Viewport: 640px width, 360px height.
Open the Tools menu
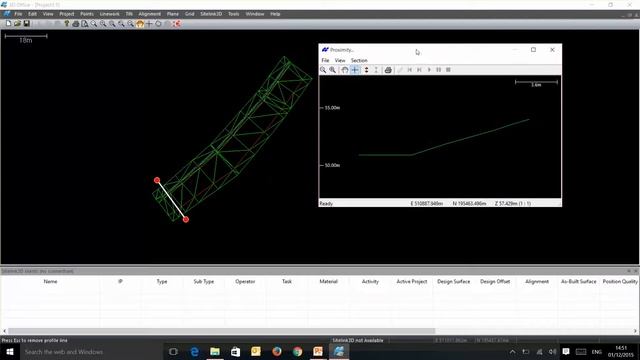click(233, 14)
